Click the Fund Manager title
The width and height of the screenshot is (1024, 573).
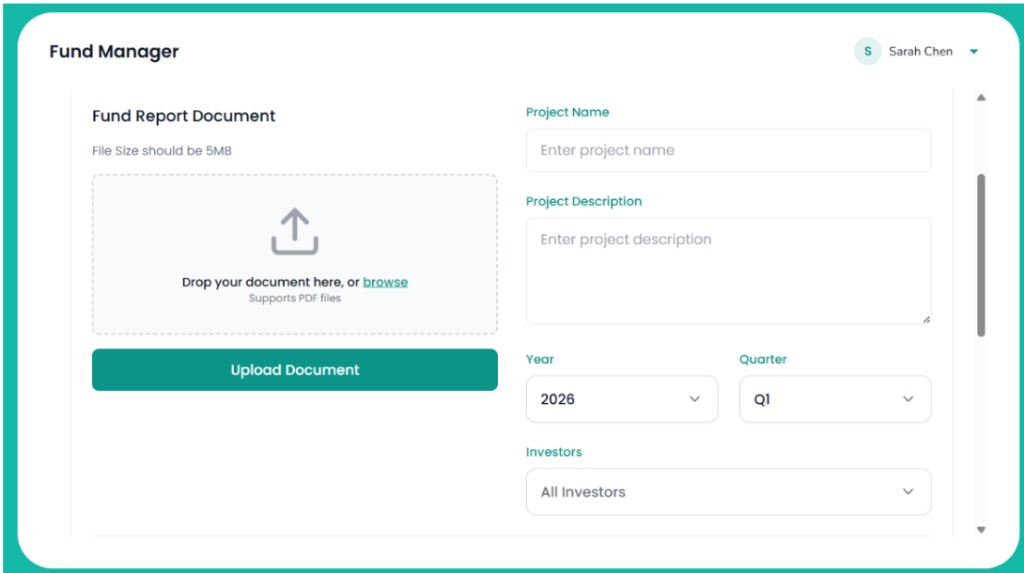point(114,52)
